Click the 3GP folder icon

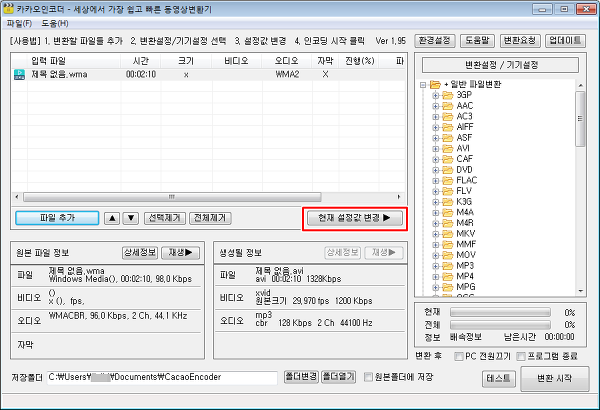coord(448,95)
